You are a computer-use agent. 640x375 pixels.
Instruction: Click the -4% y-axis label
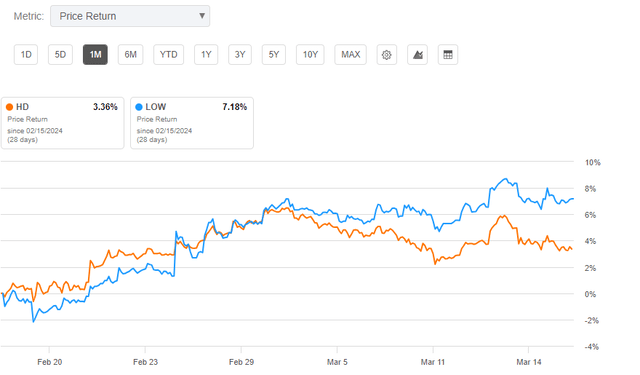click(x=591, y=347)
